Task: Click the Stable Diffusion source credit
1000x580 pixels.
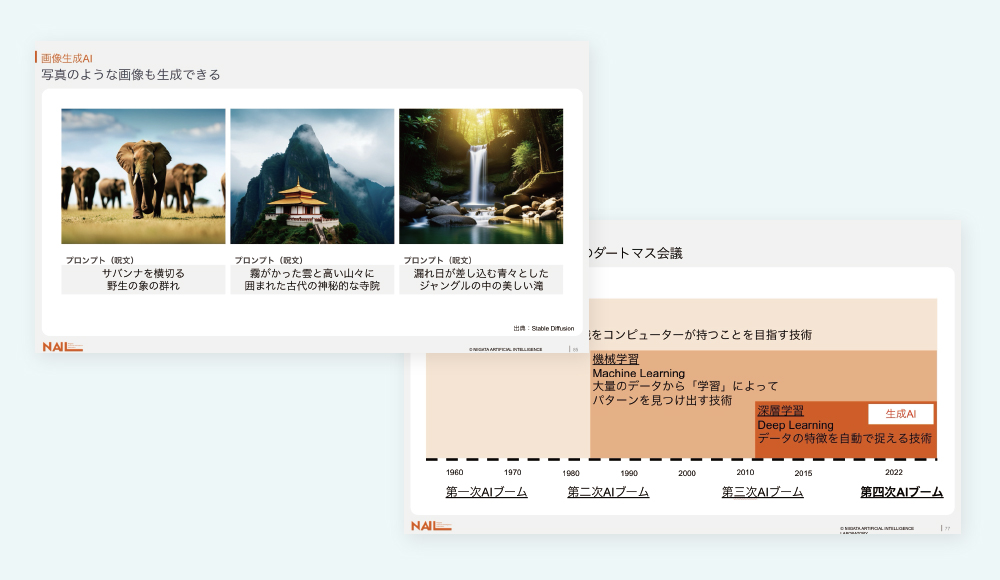Action: pos(543,327)
